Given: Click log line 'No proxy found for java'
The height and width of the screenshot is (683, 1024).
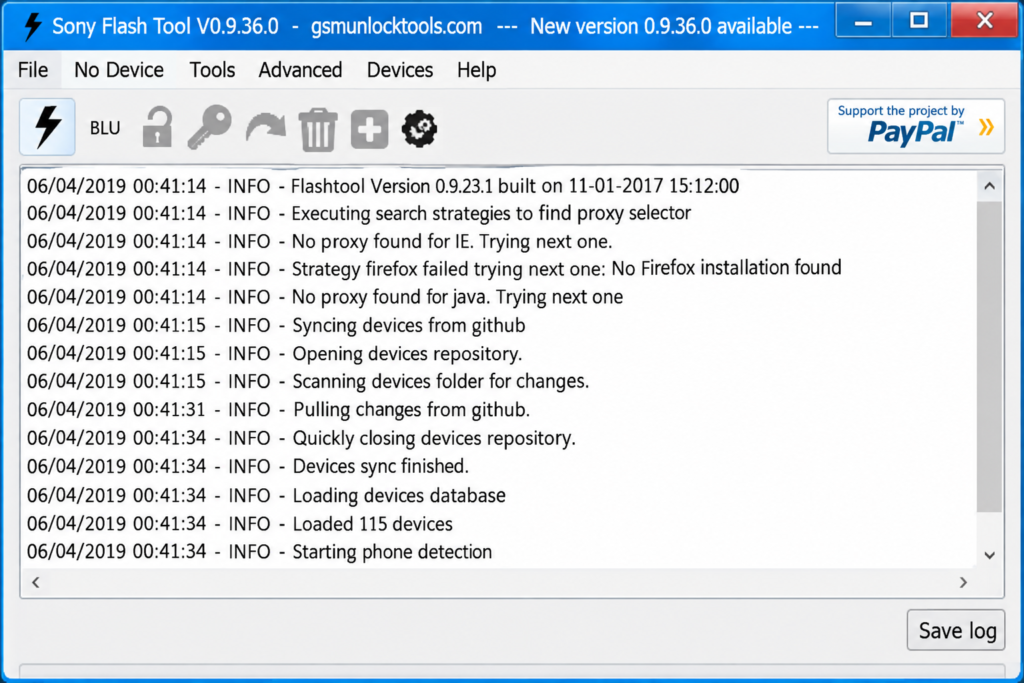Looking at the screenshot, I should (325, 297).
